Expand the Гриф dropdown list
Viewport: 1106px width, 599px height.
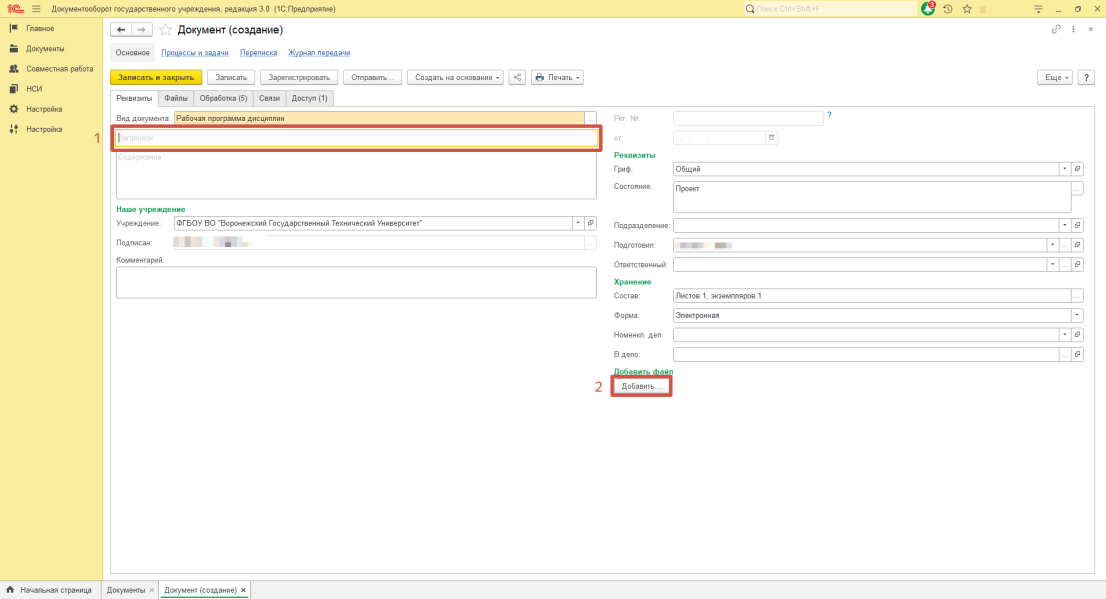tap(1064, 169)
